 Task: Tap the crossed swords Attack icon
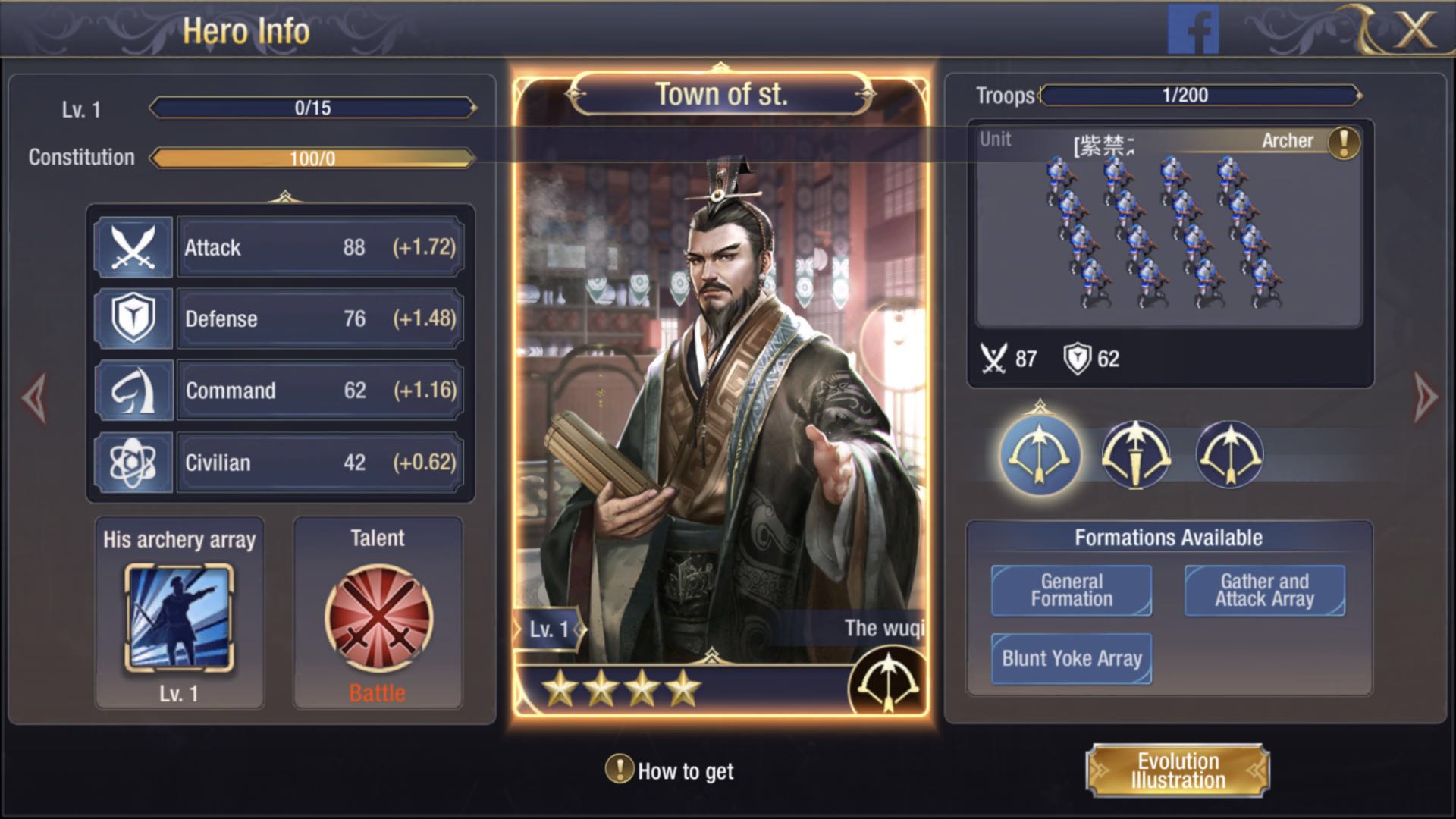[133, 247]
